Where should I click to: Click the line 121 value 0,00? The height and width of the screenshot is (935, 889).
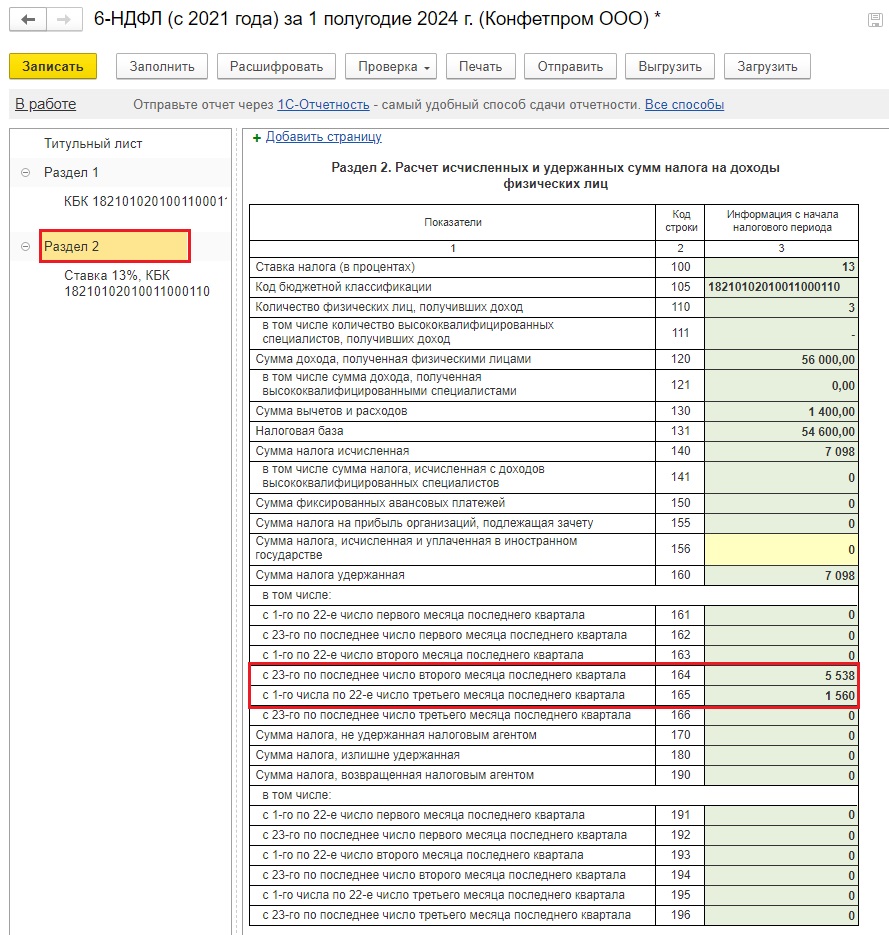pyautogui.click(x=781, y=385)
